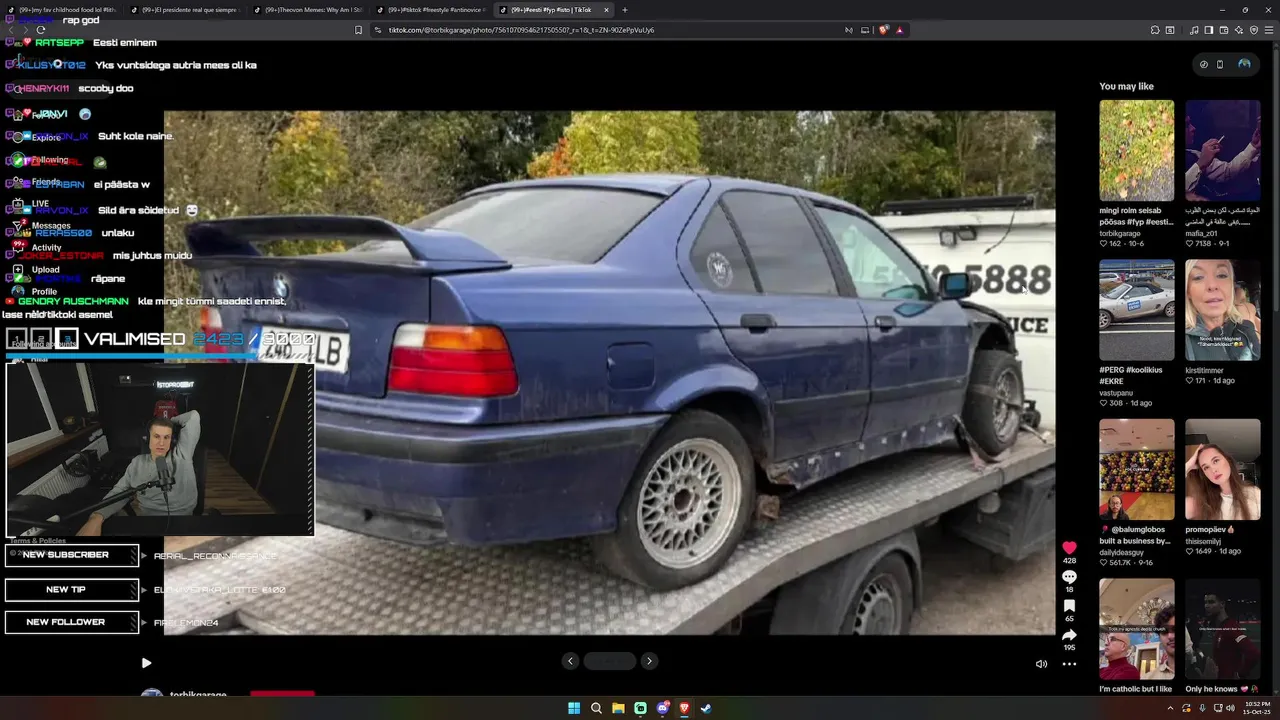Viewport: 1280px width, 720px height.
Task: Share the post with the arrow icon
Action: (1069, 635)
